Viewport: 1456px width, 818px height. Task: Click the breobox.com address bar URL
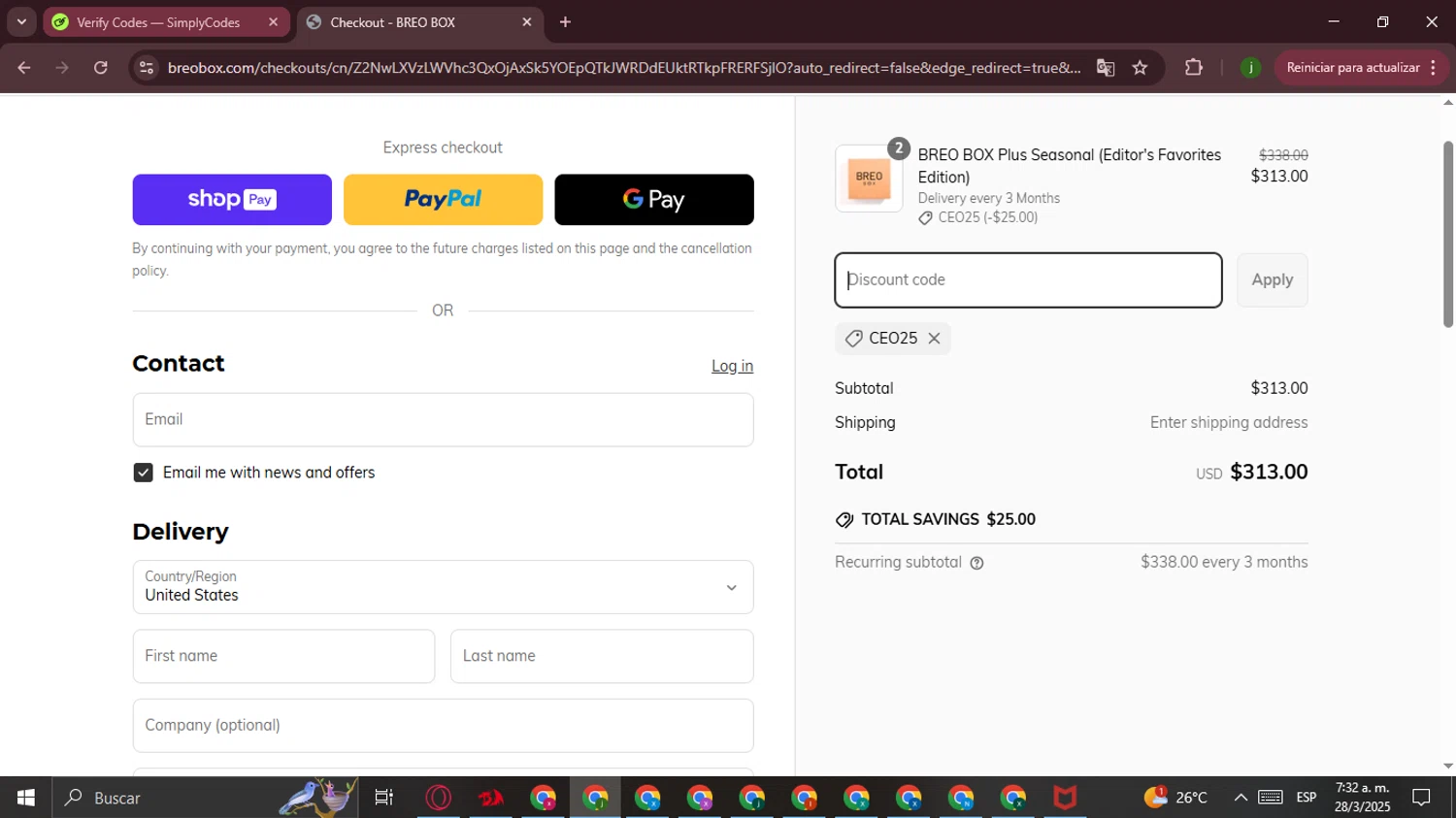623,68
